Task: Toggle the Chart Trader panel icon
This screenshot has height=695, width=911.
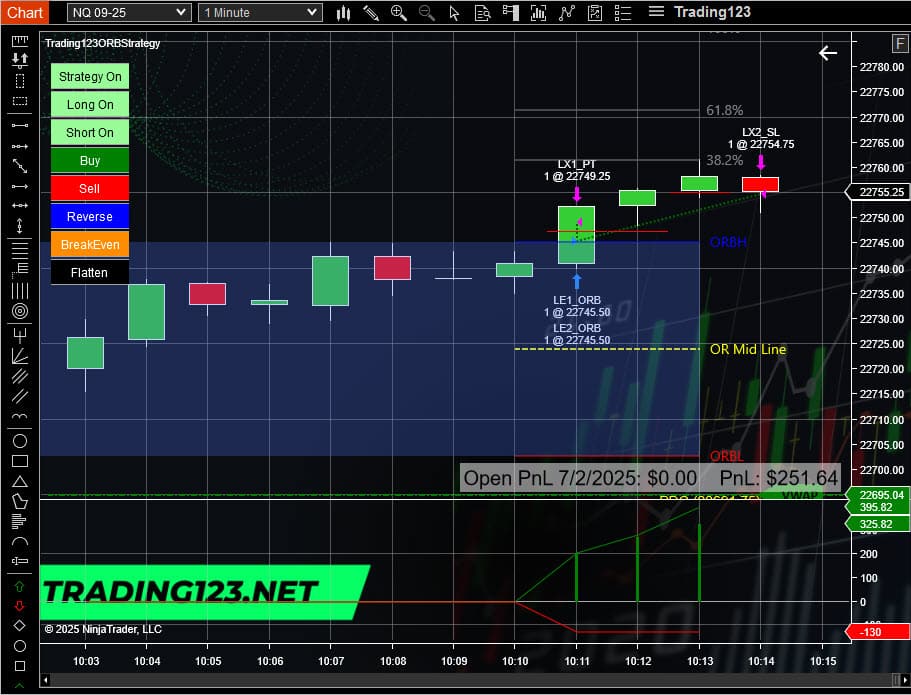Action: coord(511,13)
